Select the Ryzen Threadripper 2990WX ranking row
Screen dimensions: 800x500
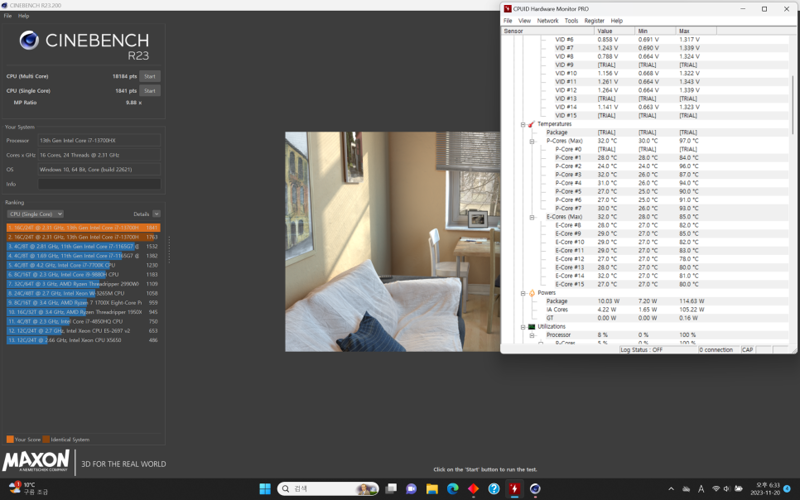click(83, 284)
